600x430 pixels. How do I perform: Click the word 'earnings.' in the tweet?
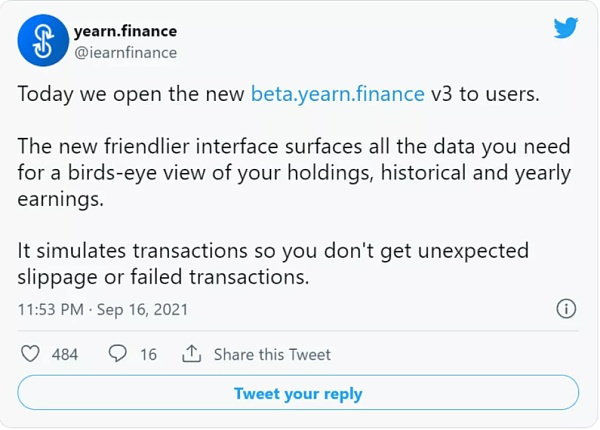click(61, 199)
